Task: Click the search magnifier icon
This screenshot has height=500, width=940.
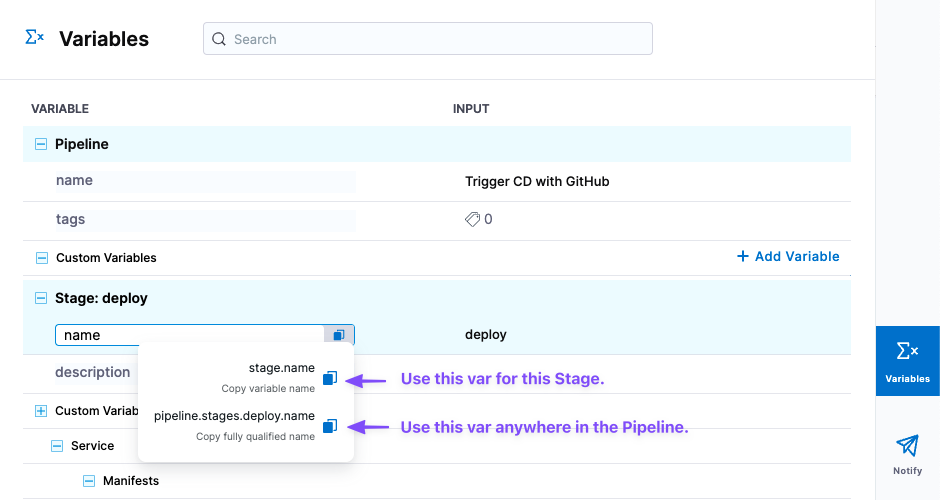Action: [x=219, y=39]
